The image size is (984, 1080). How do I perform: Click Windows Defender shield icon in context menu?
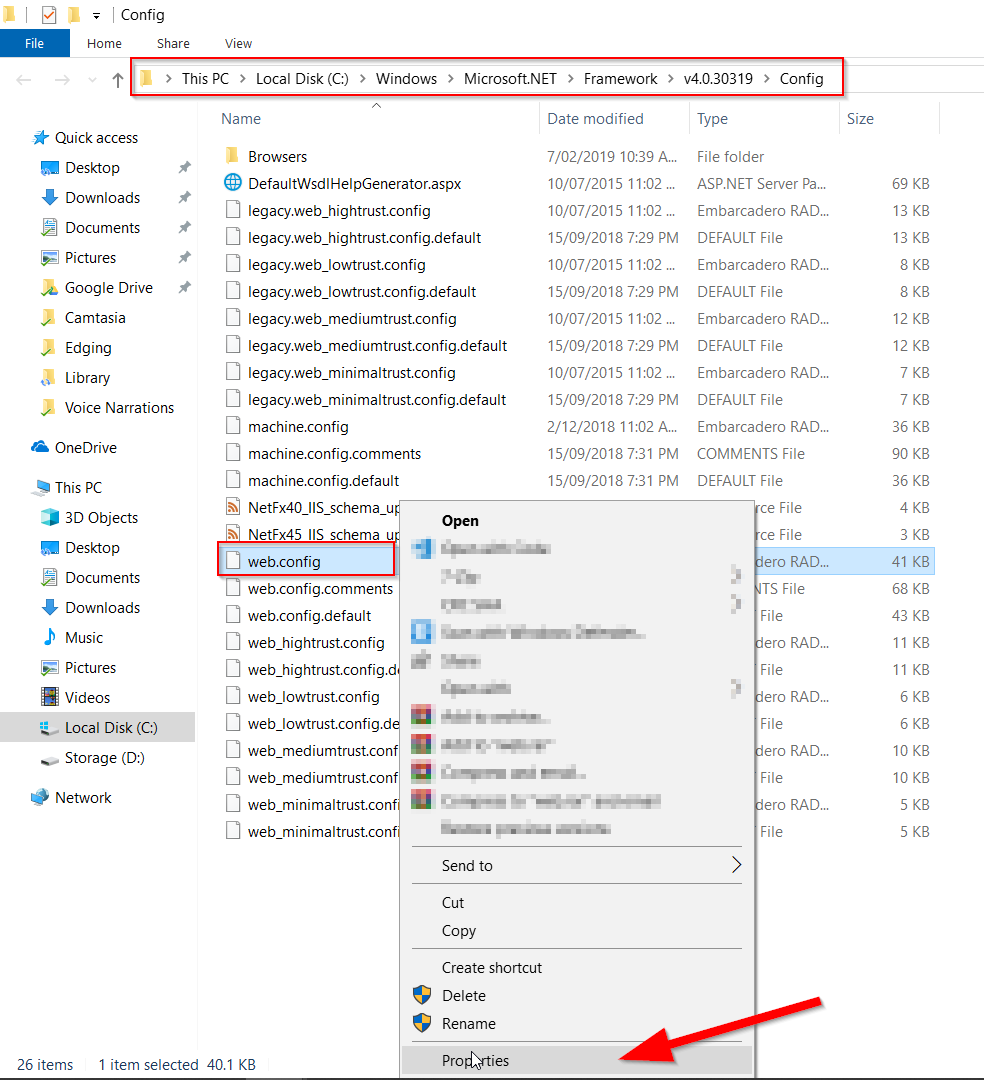422,632
